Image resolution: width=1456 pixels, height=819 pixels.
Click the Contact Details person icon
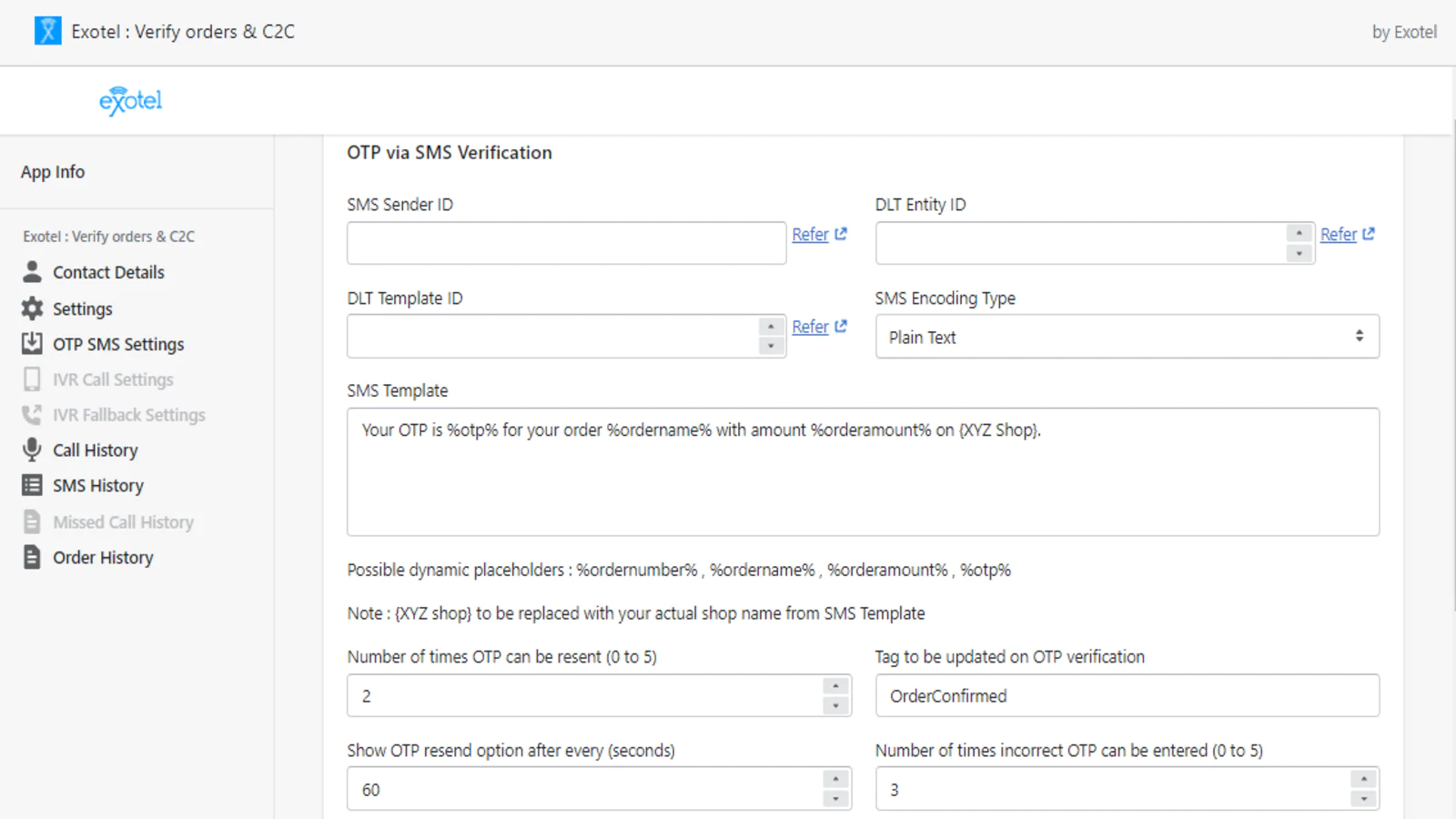pos(32,271)
